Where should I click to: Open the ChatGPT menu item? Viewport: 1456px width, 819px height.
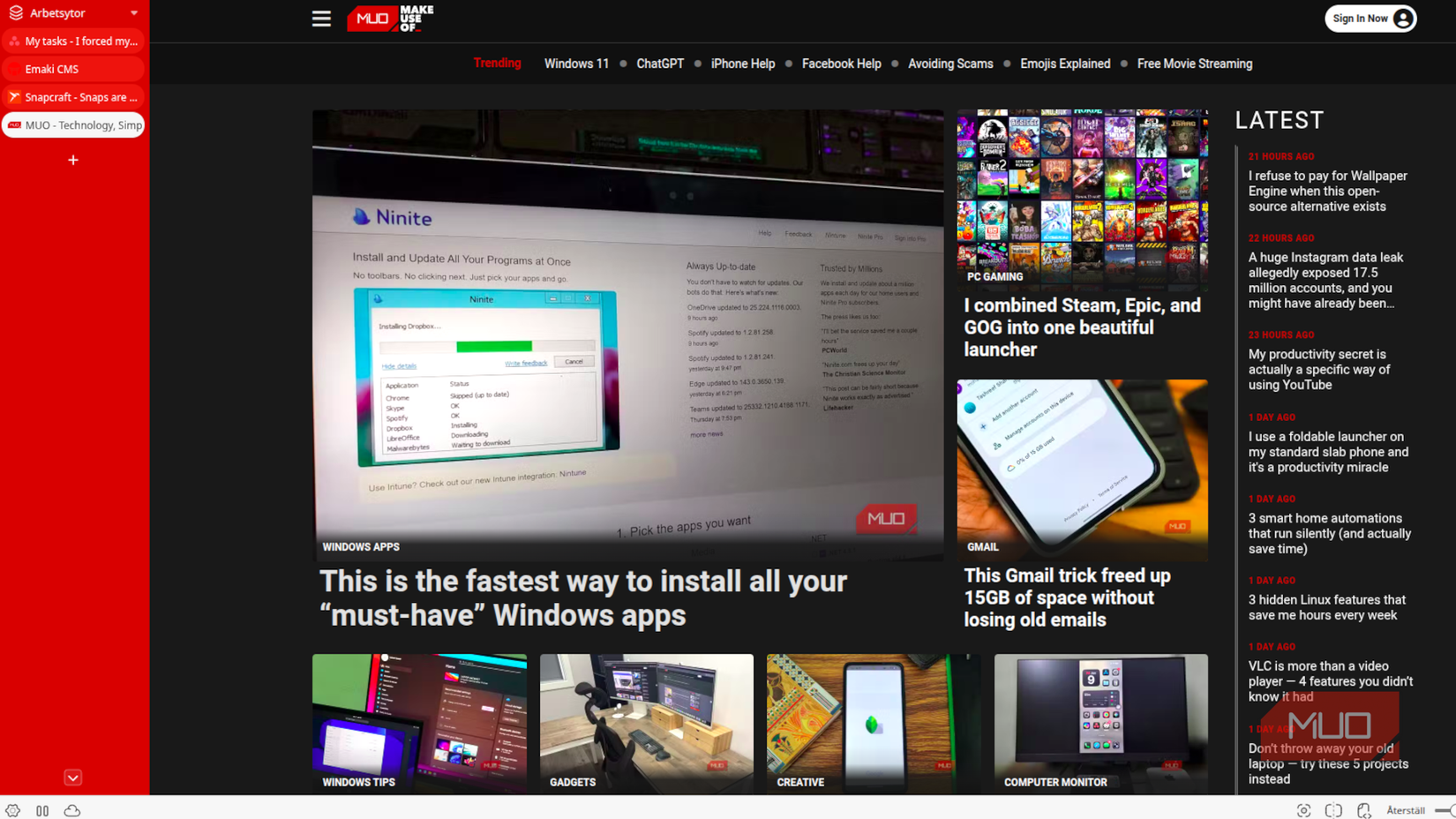tap(660, 64)
